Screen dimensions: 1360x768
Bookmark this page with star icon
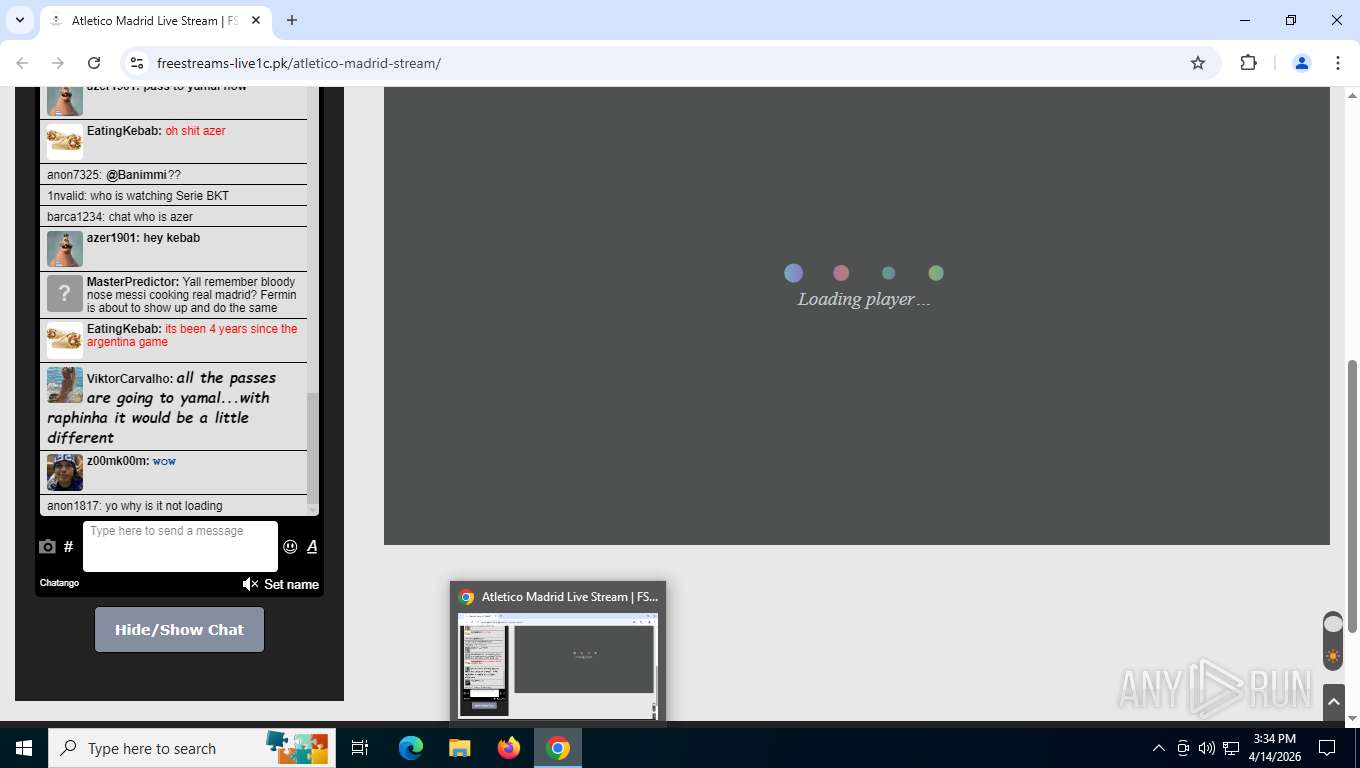(1198, 63)
